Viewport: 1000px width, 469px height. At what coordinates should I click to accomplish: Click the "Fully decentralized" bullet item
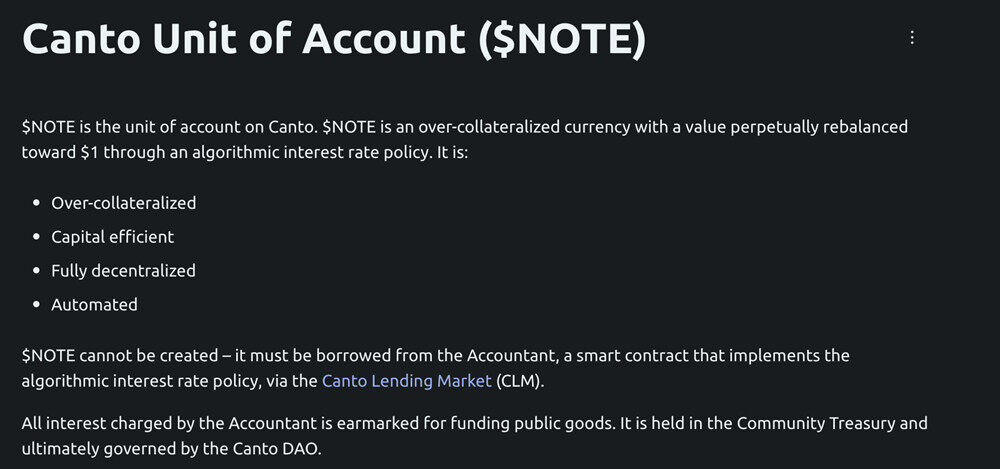[x=124, y=271]
